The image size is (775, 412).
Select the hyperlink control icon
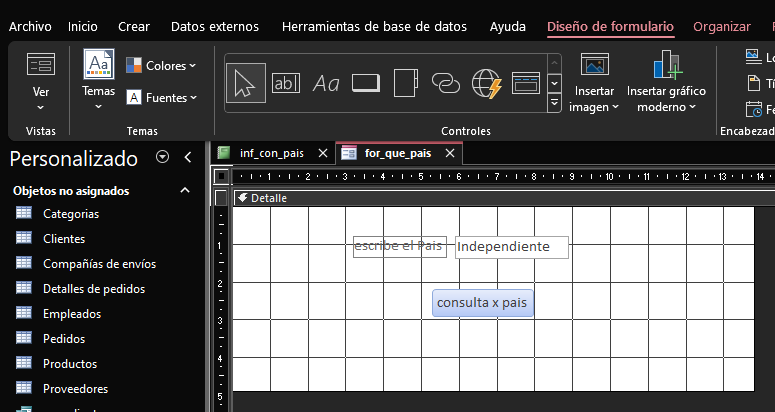446,83
